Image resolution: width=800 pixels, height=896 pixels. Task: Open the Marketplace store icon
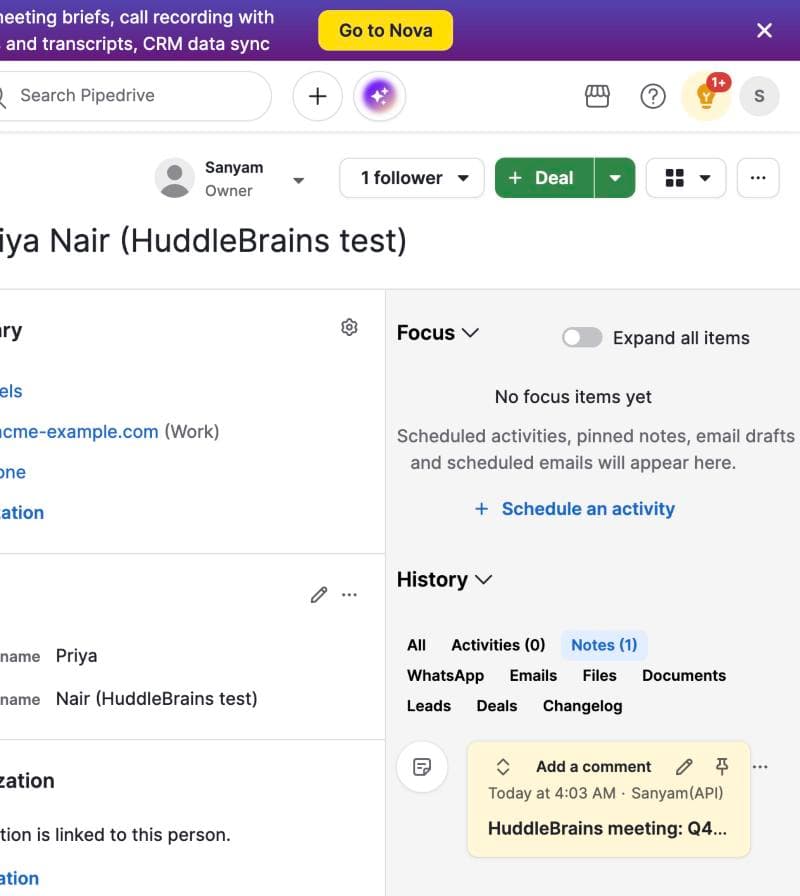(x=597, y=96)
